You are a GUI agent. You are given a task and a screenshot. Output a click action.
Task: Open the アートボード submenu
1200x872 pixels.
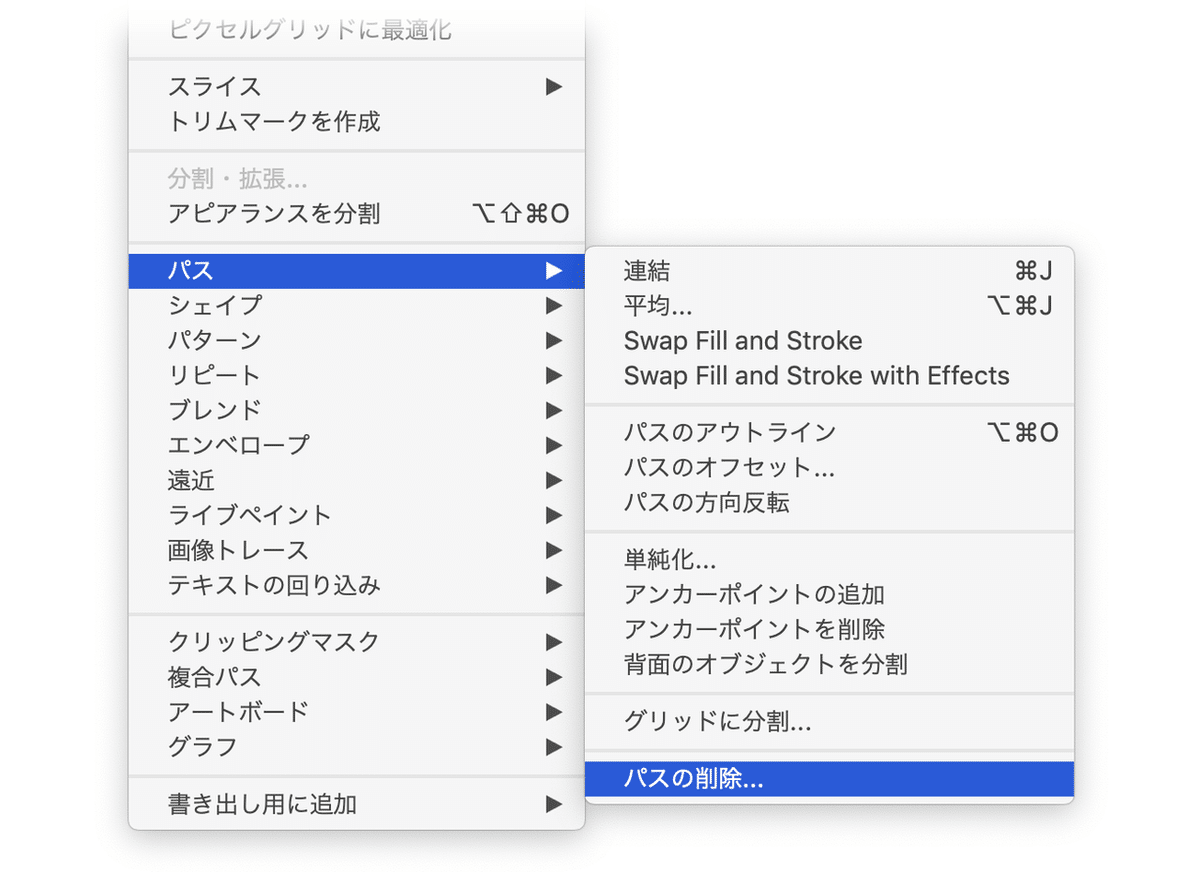[x=356, y=712]
